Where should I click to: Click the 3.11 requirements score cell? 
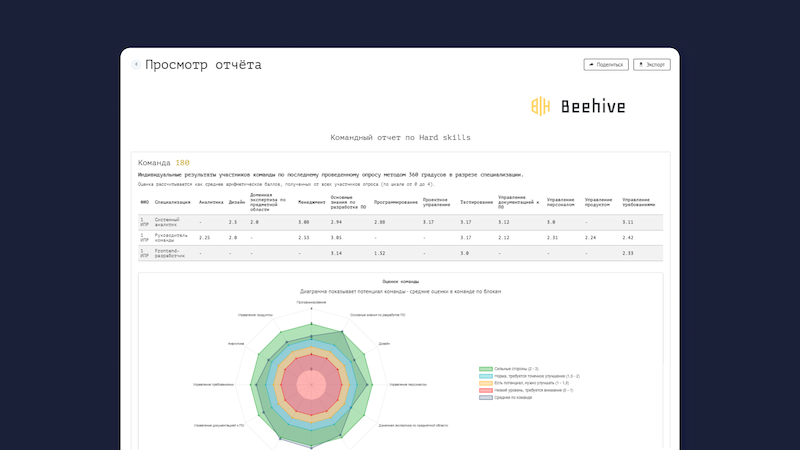point(628,222)
